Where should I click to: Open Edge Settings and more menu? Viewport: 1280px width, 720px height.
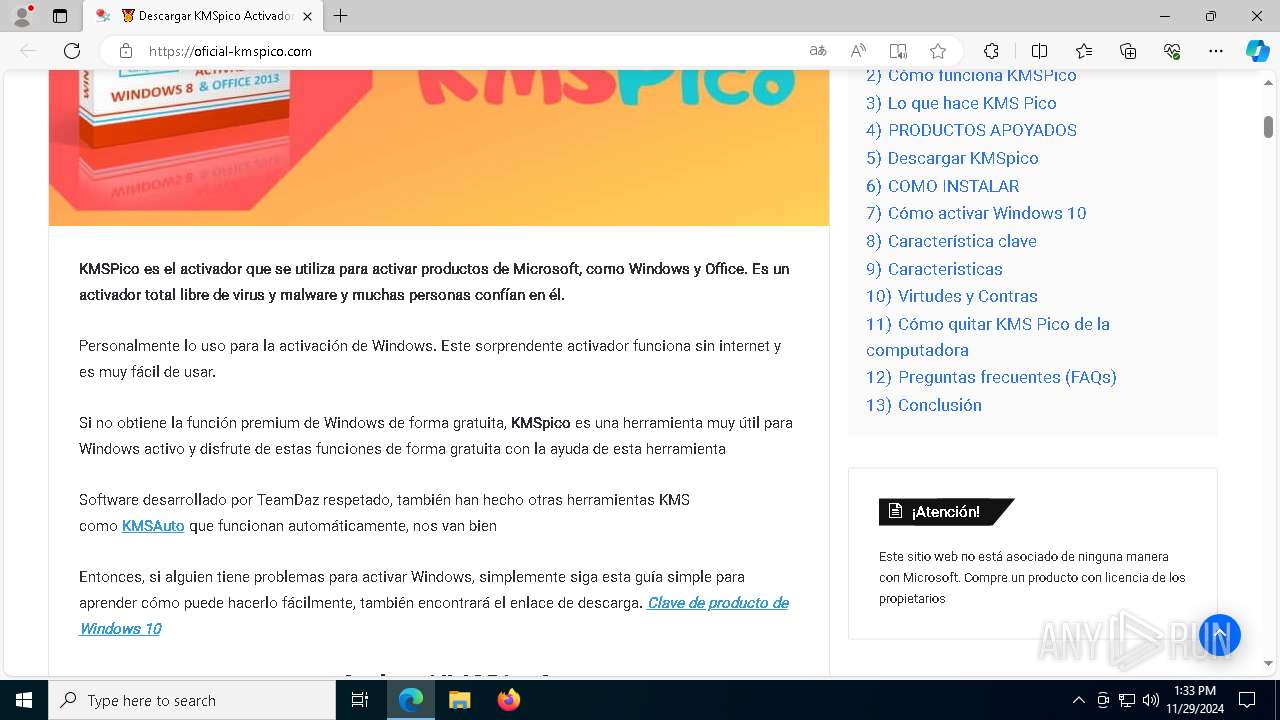coord(1216,51)
